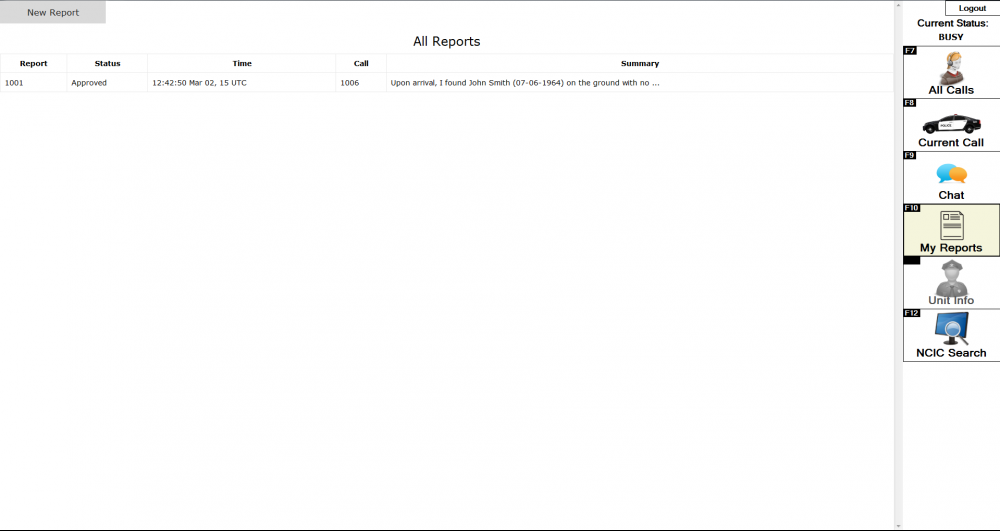Click the Logout button
1000x531 pixels.
(972, 8)
